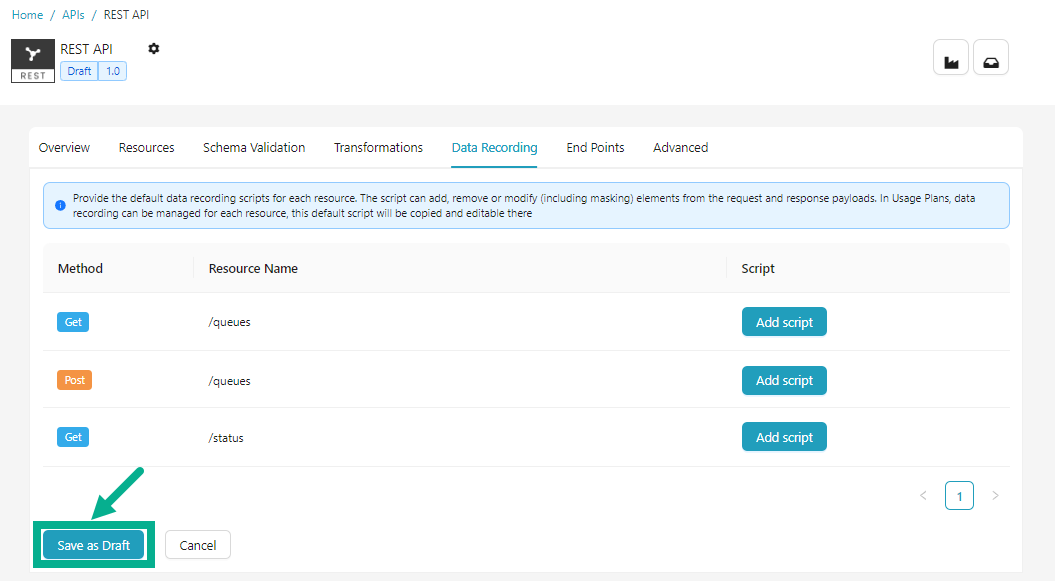
Task: Click the inbox tray icon button
Action: click(990, 58)
